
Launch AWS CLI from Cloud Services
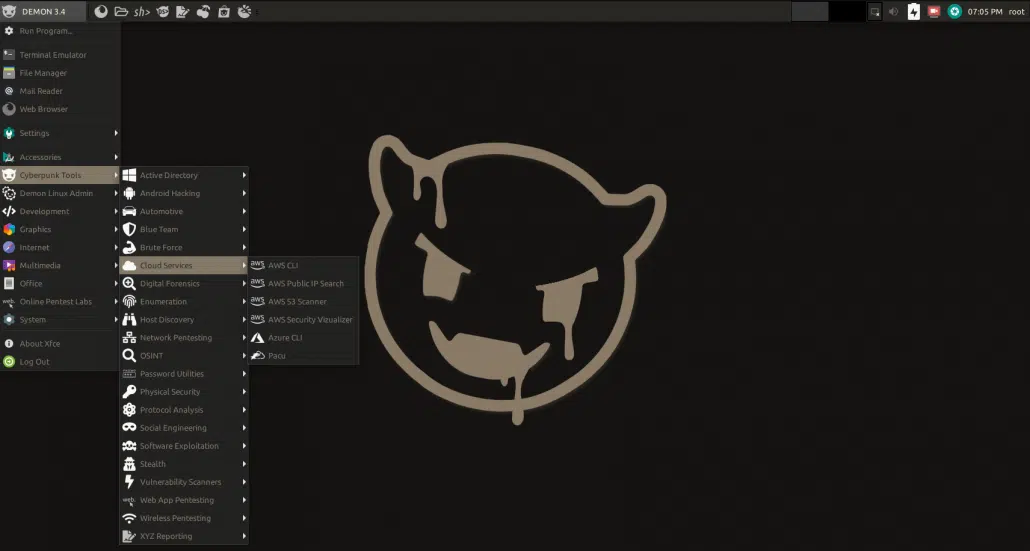click(x=303, y=265)
